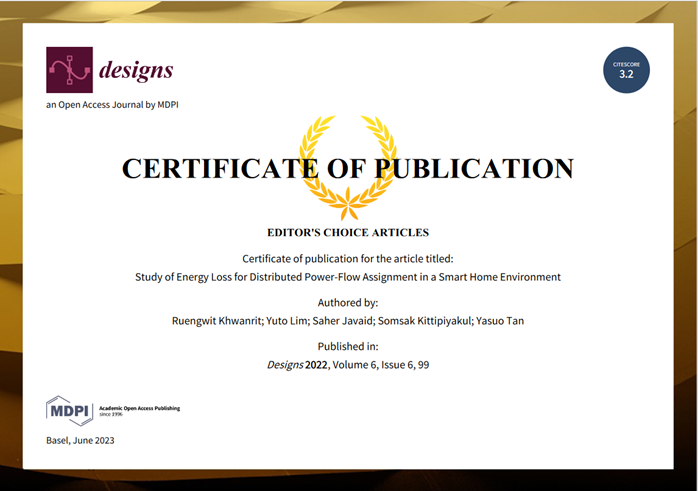Click 'an Open Access Journal by MDPI' text

click(112, 105)
